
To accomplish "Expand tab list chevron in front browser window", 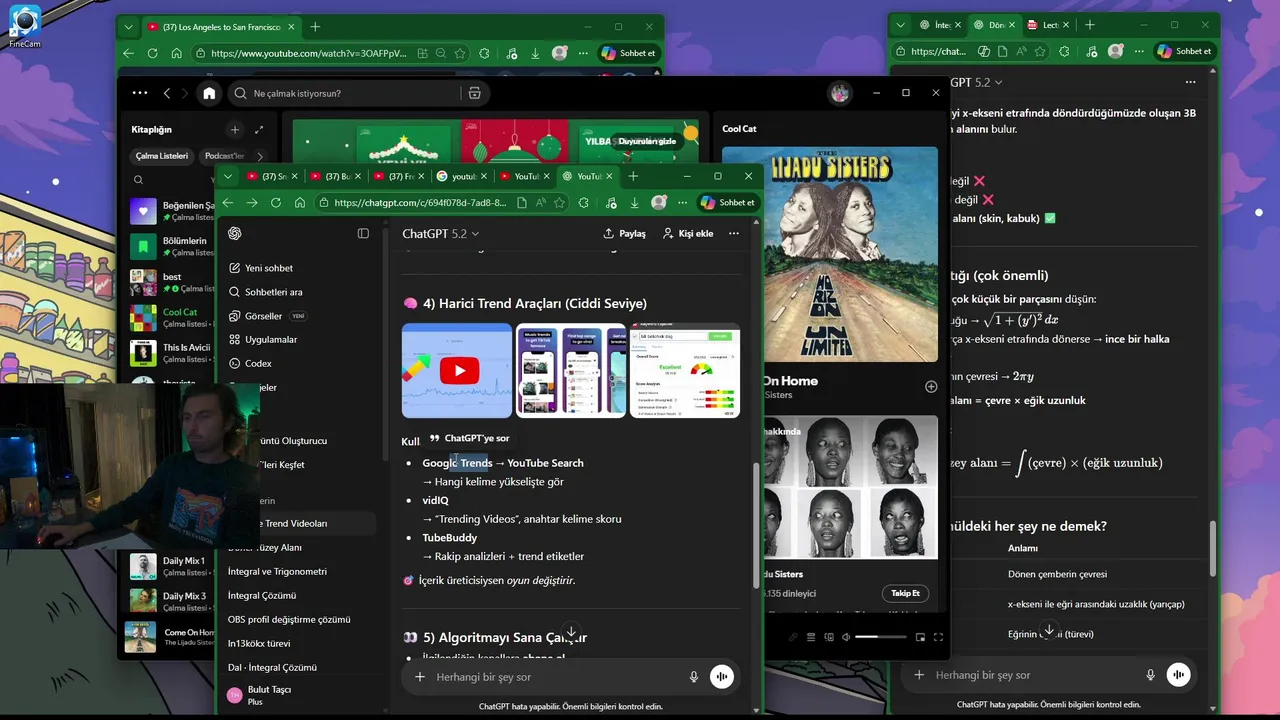I will (227, 176).
